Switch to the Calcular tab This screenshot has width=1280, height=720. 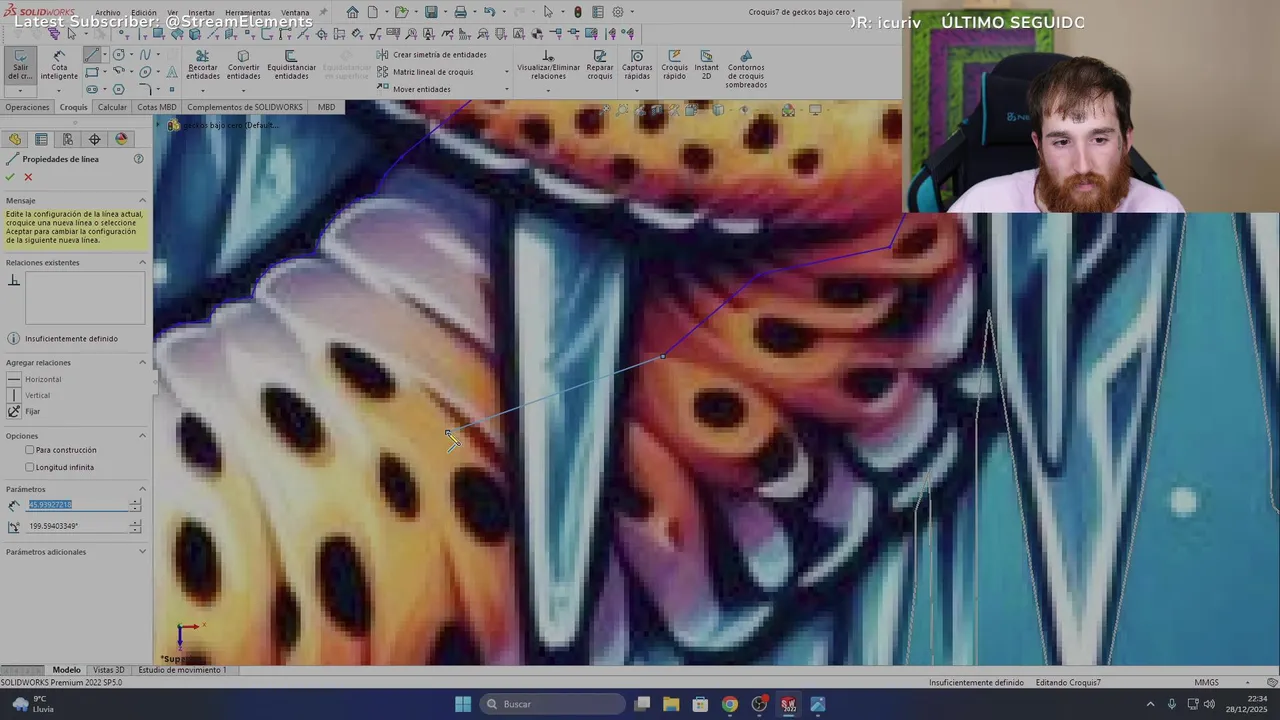[112, 107]
